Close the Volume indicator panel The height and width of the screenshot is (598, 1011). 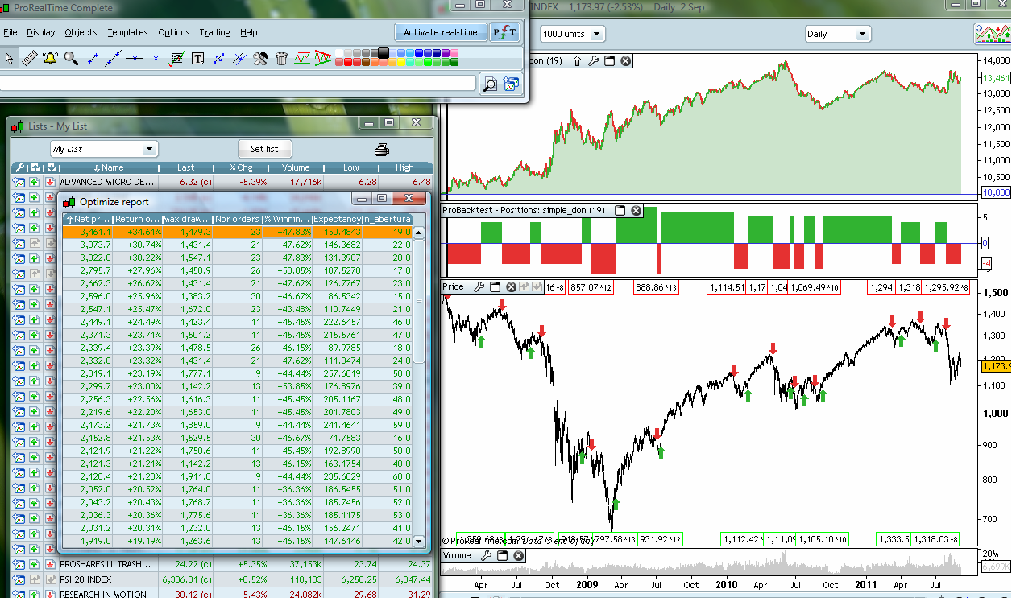[x=518, y=555]
